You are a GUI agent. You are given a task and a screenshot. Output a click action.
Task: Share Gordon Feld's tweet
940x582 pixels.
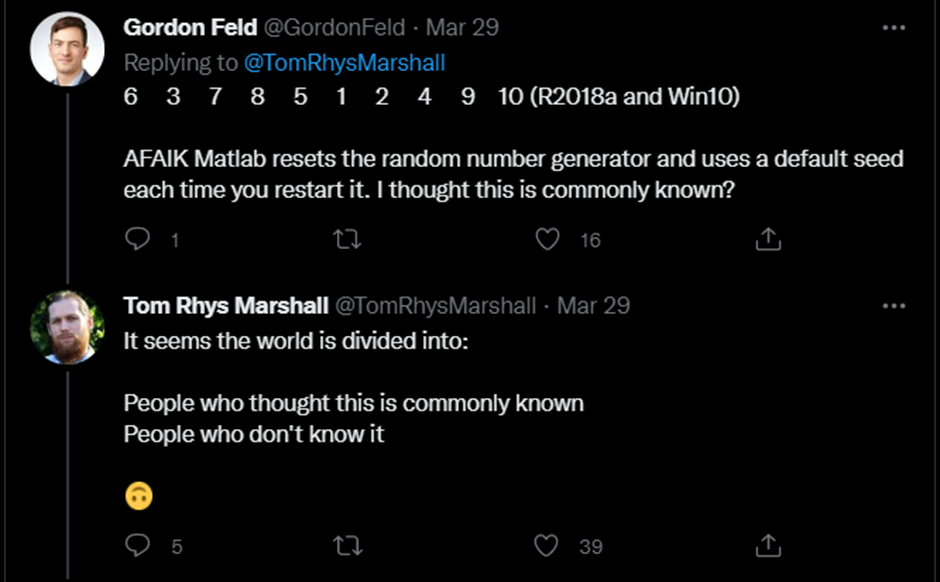coord(767,239)
